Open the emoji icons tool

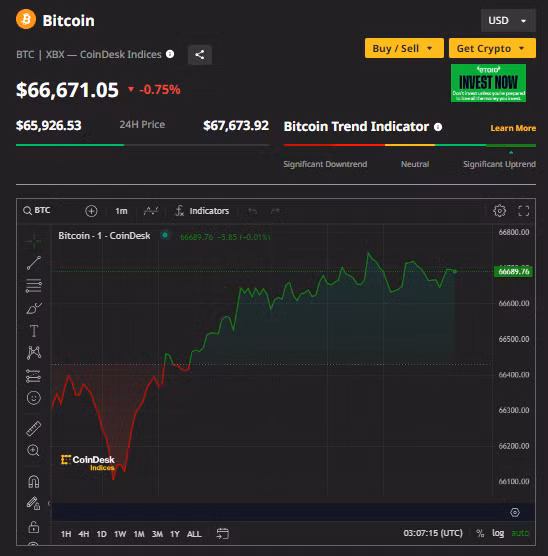(34, 398)
